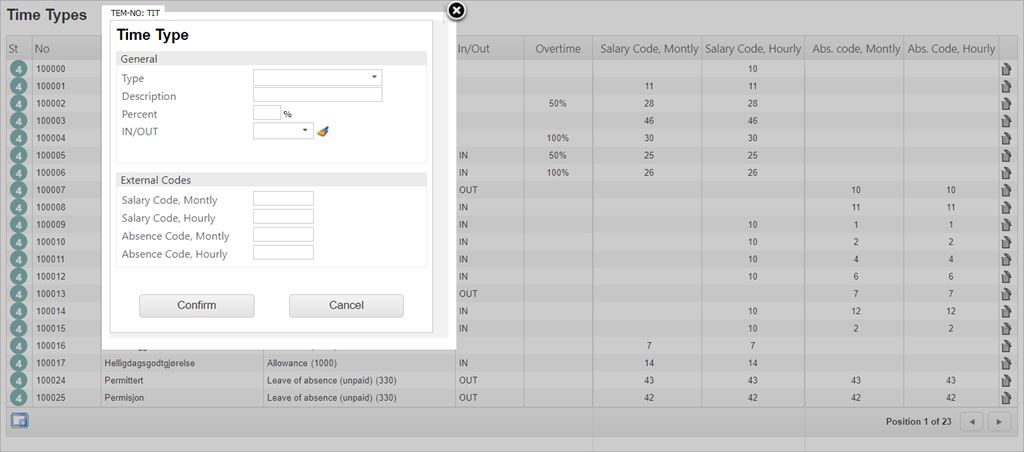Click the Absence Code, Hourly field
The width and height of the screenshot is (1024, 452).
tap(283, 253)
